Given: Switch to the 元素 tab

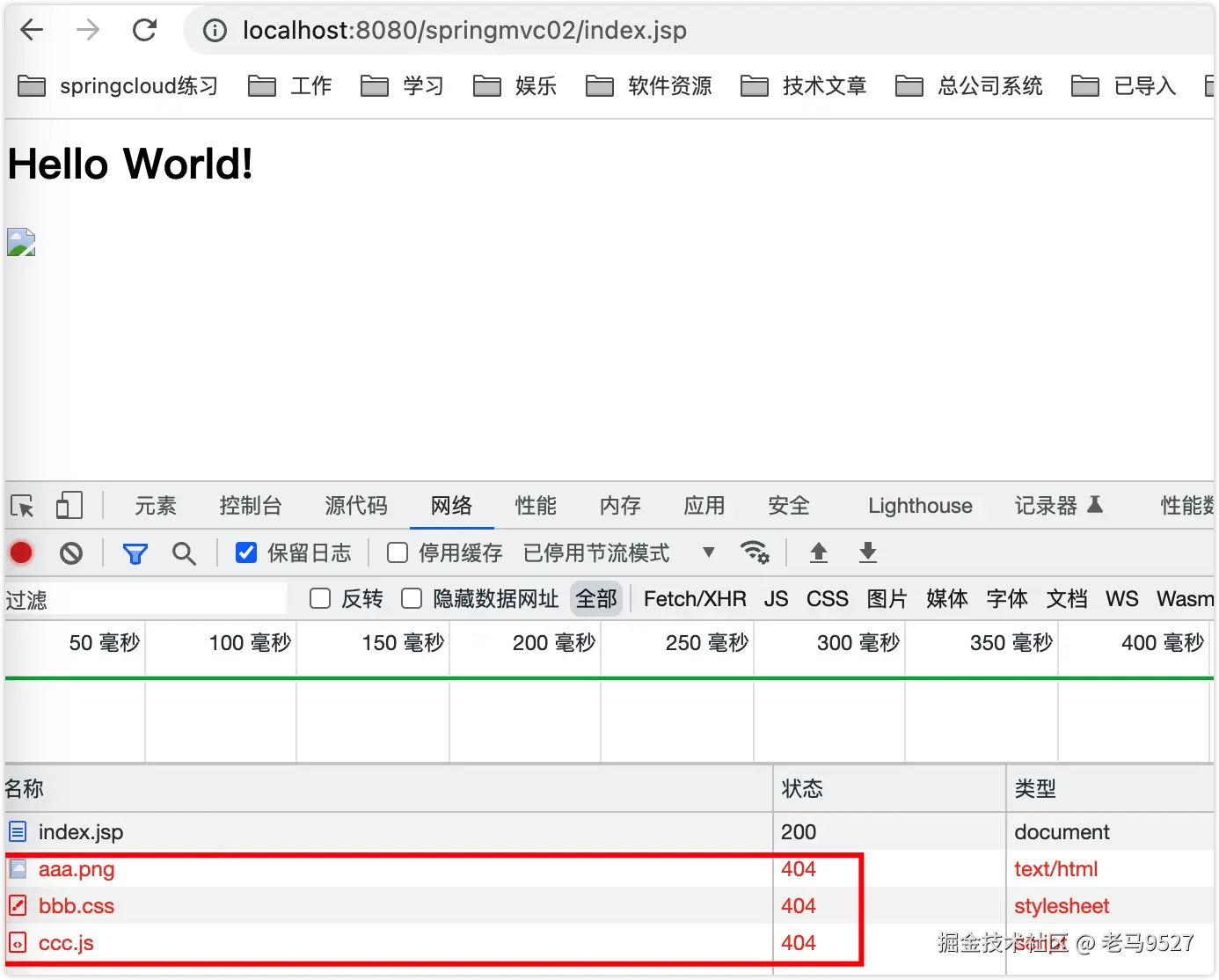Looking at the screenshot, I should click(156, 506).
